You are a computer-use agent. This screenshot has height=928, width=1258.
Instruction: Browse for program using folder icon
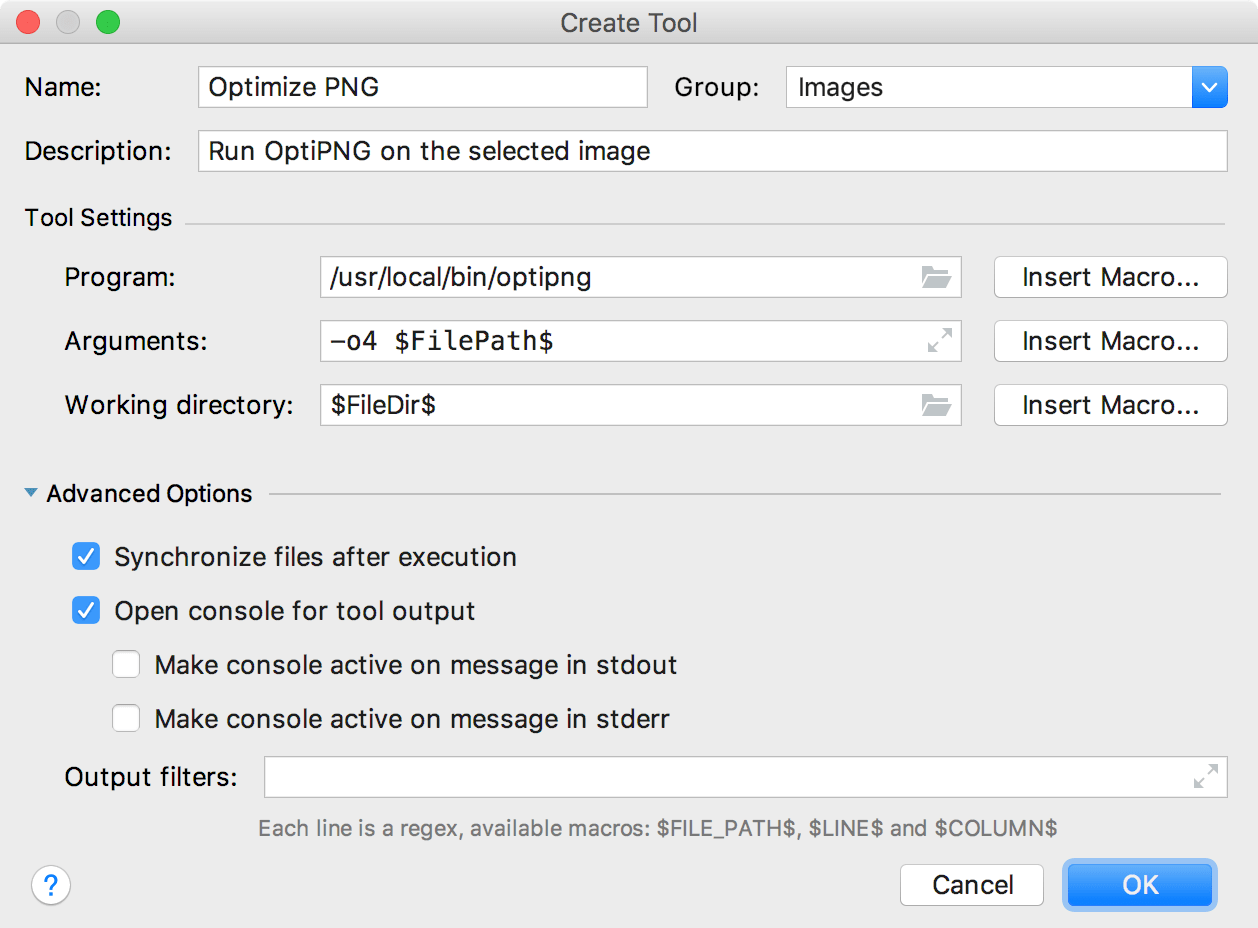coord(936,277)
